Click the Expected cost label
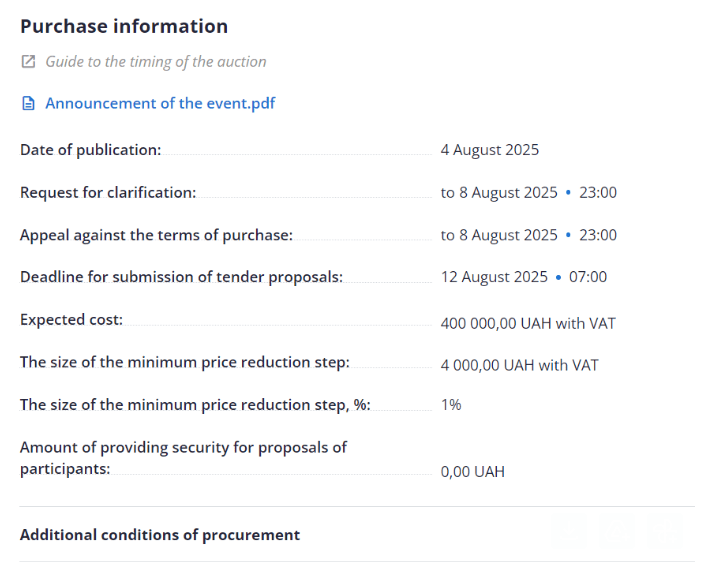Image resolution: width=709 pixels, height=562 pixels. pyautogui.click(x=71, y=320)
